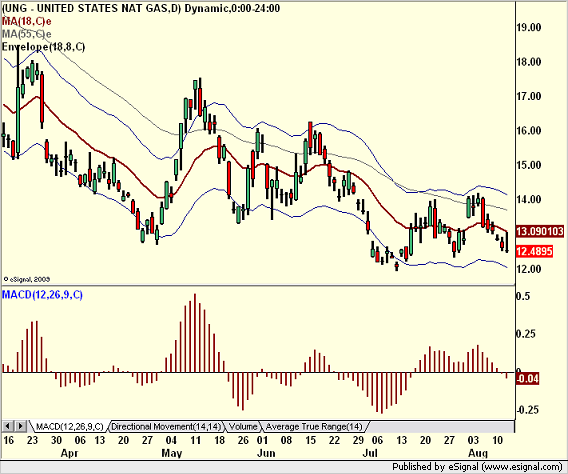Click the date label 03 above Aug
This screenshot has width=568, height=474.
pyautogui.click(x=473, y=440)
